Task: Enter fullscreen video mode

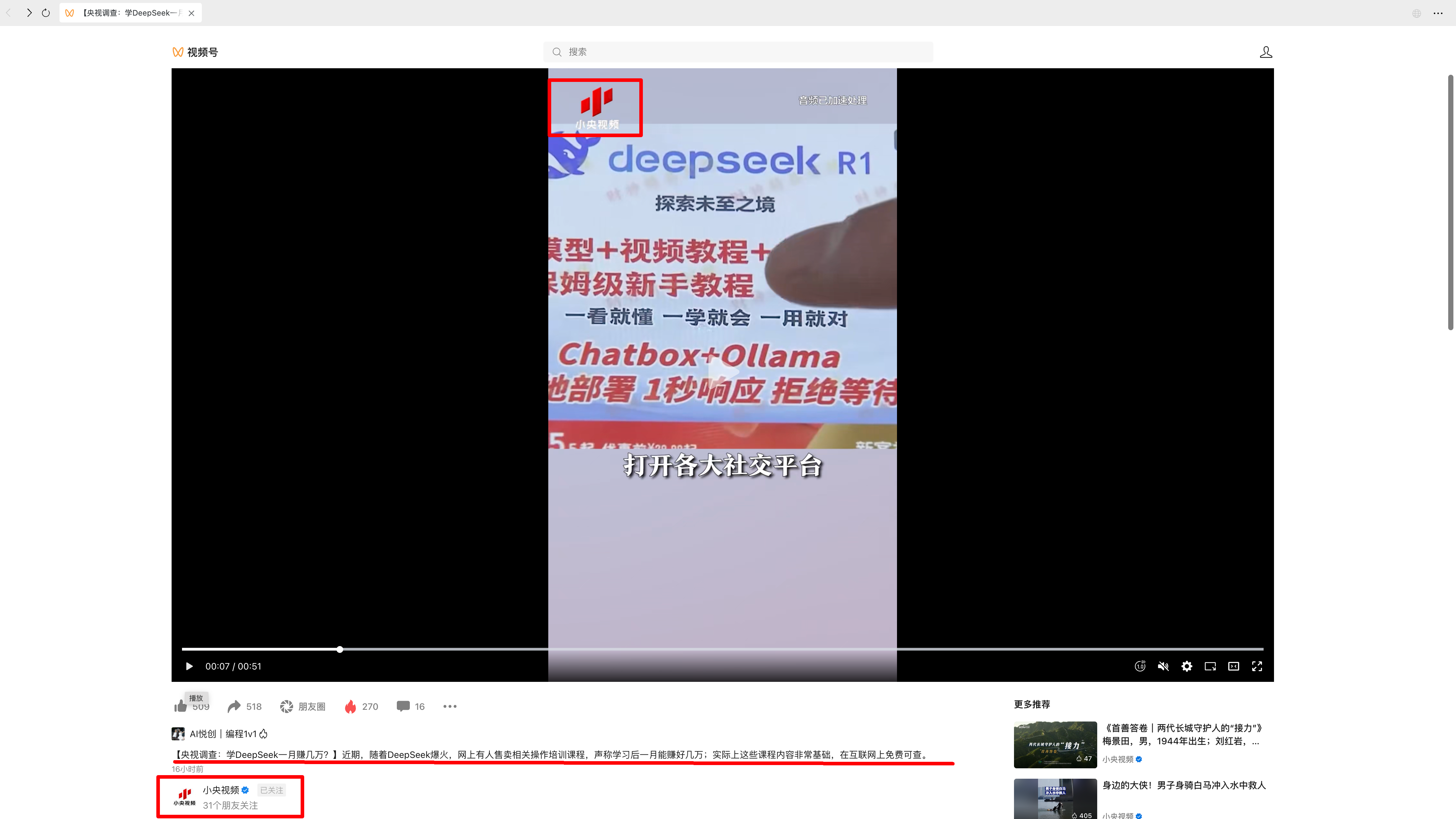Action: click(1257, 666)
